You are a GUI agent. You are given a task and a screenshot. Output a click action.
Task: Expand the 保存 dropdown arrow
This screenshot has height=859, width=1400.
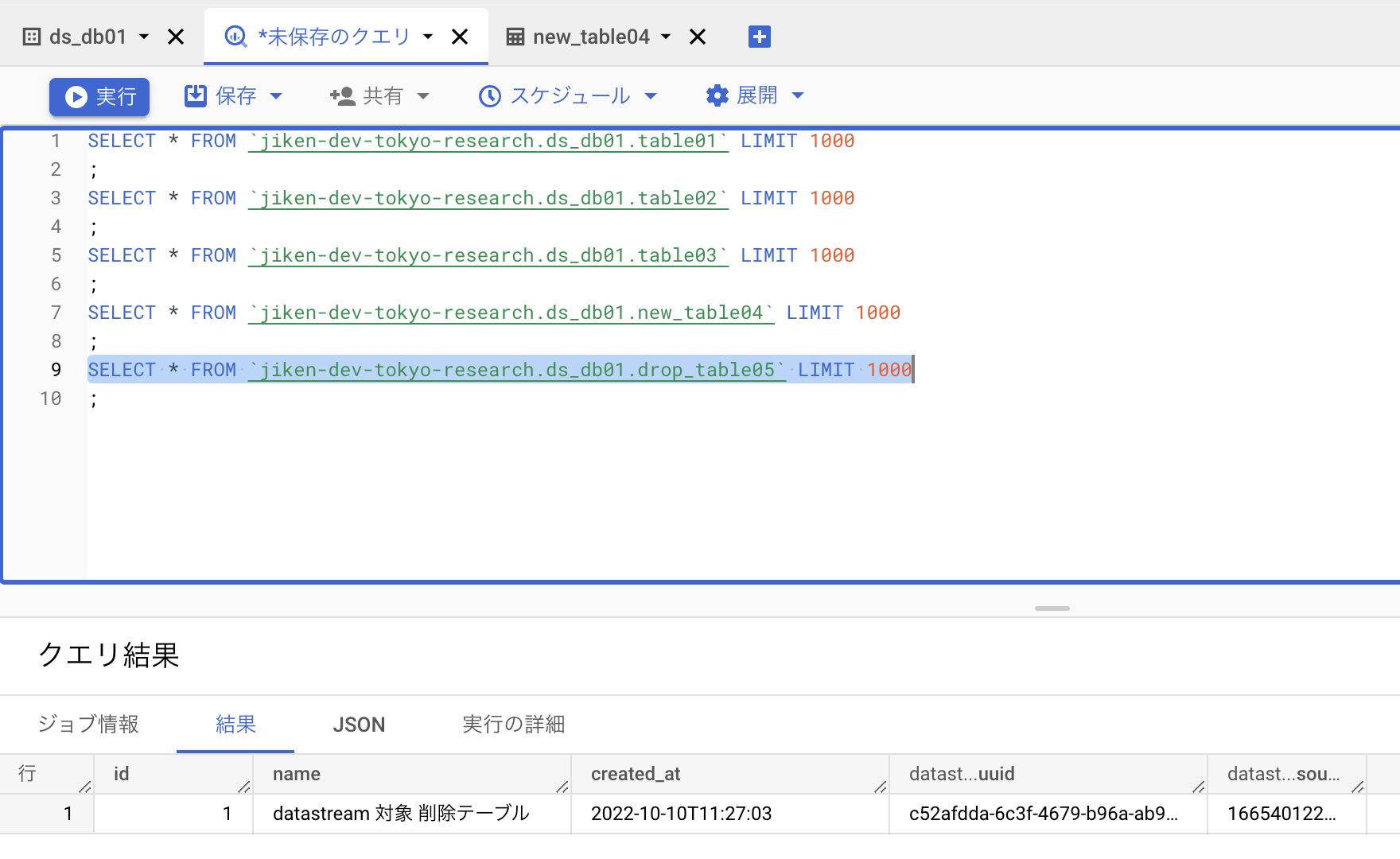tap(276, 96)
